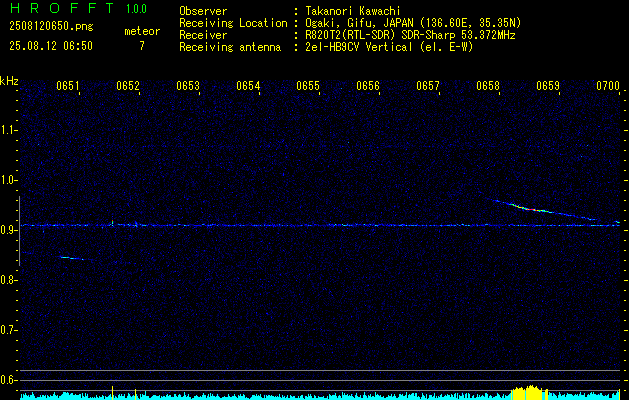Click the 1.0 frequency axis label
The width and height of the screenshot is (629, 400).
(8, 180)
